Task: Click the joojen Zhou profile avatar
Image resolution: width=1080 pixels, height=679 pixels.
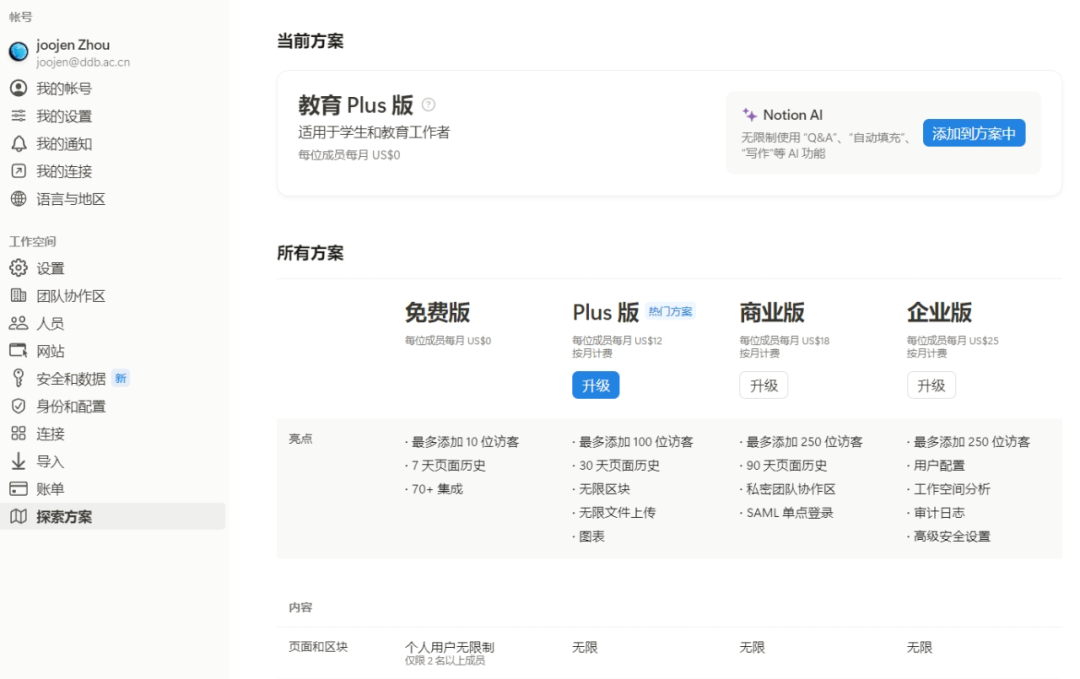Action: [19, 51]
